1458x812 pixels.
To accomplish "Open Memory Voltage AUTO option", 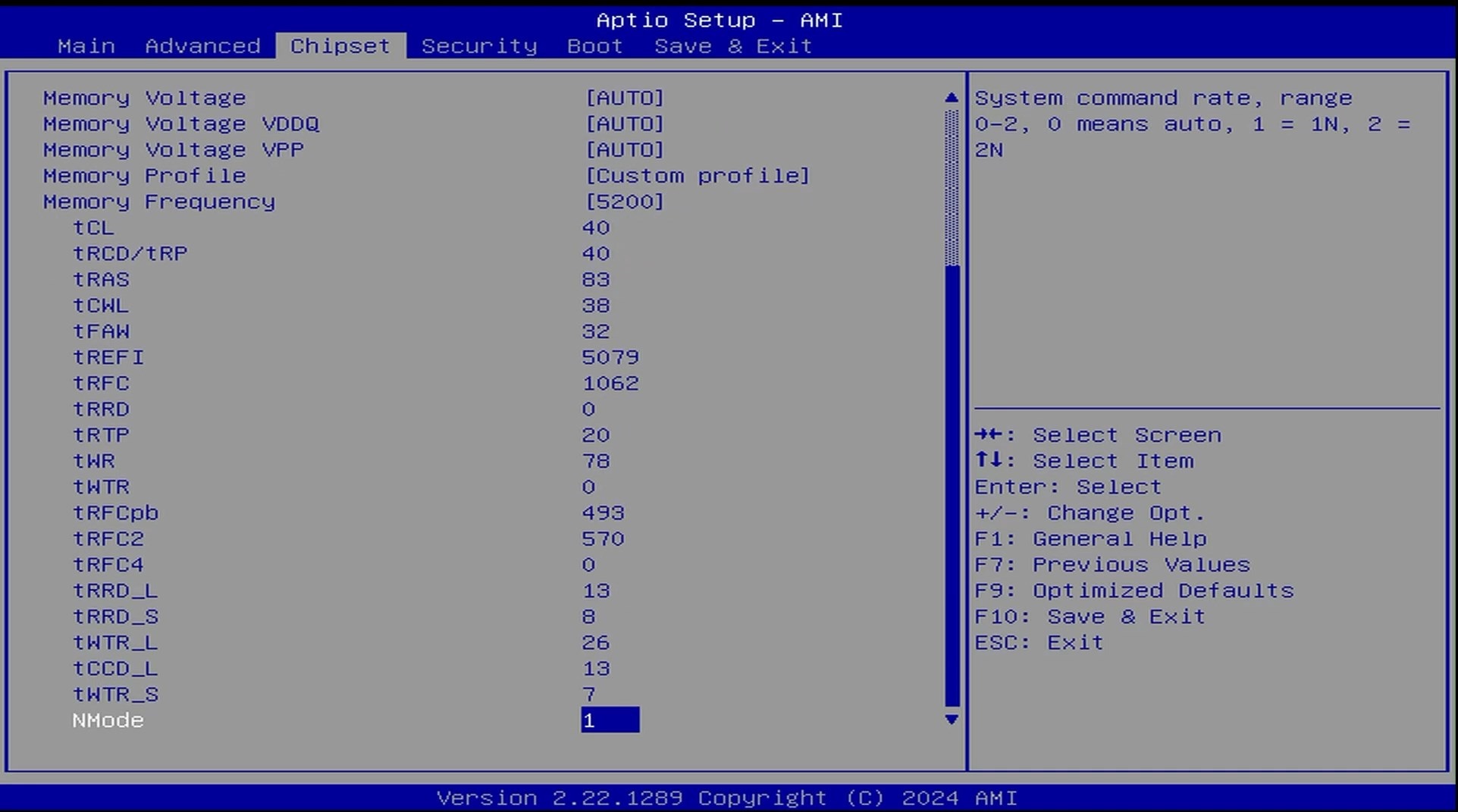I will tap(625, 99).
